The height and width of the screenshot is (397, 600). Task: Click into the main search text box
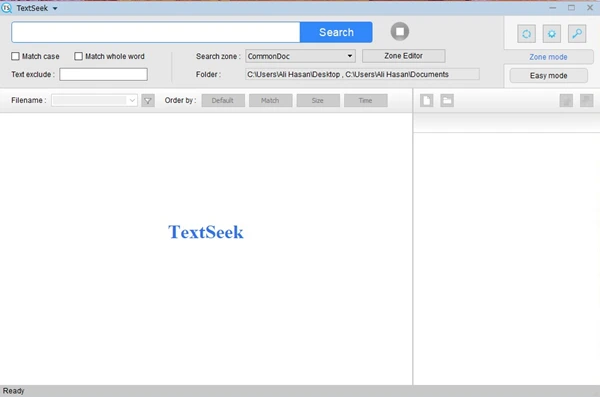tap(156, 32)
